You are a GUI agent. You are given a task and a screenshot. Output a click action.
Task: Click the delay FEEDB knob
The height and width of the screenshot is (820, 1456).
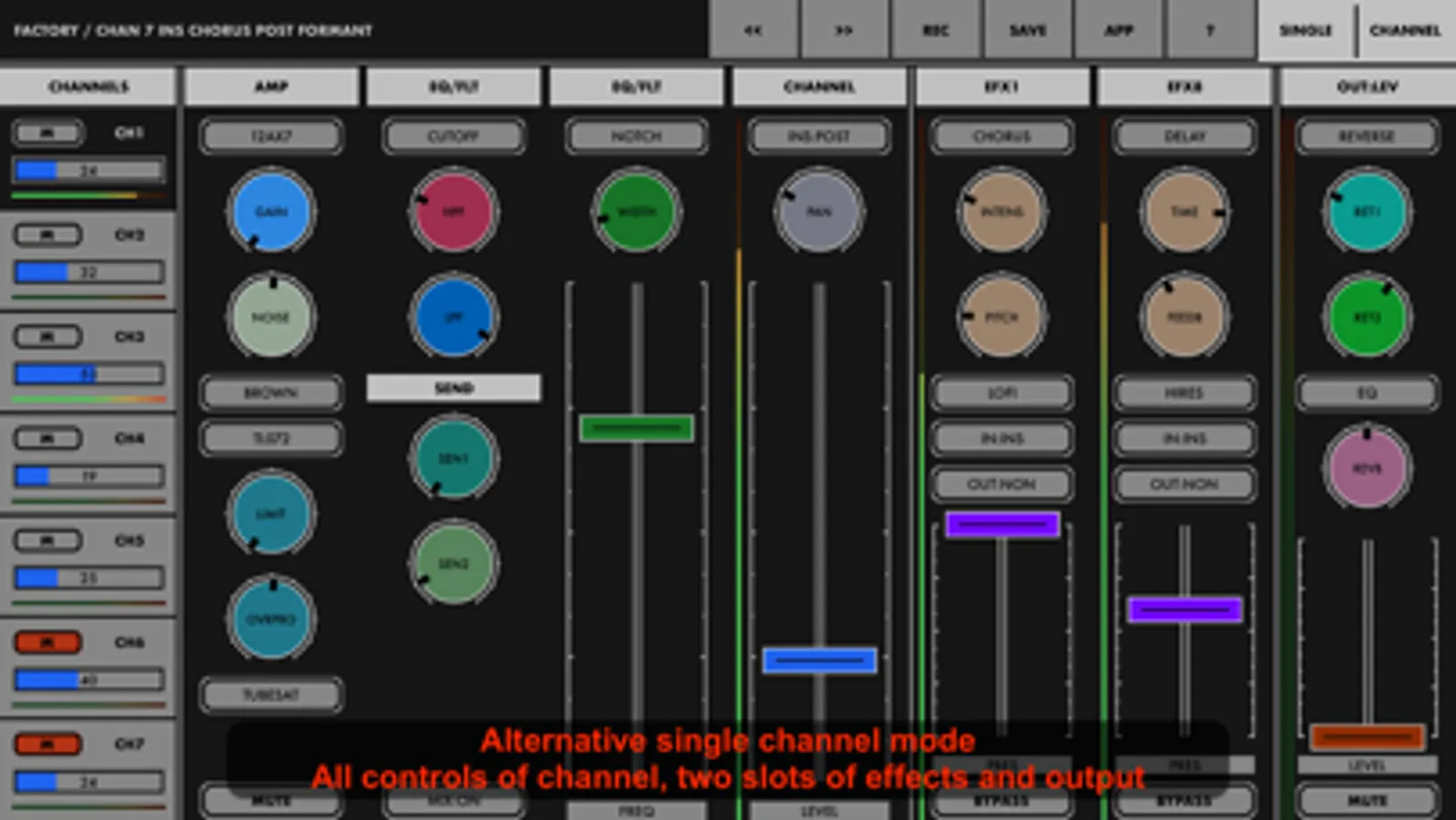pos(1185,317)
